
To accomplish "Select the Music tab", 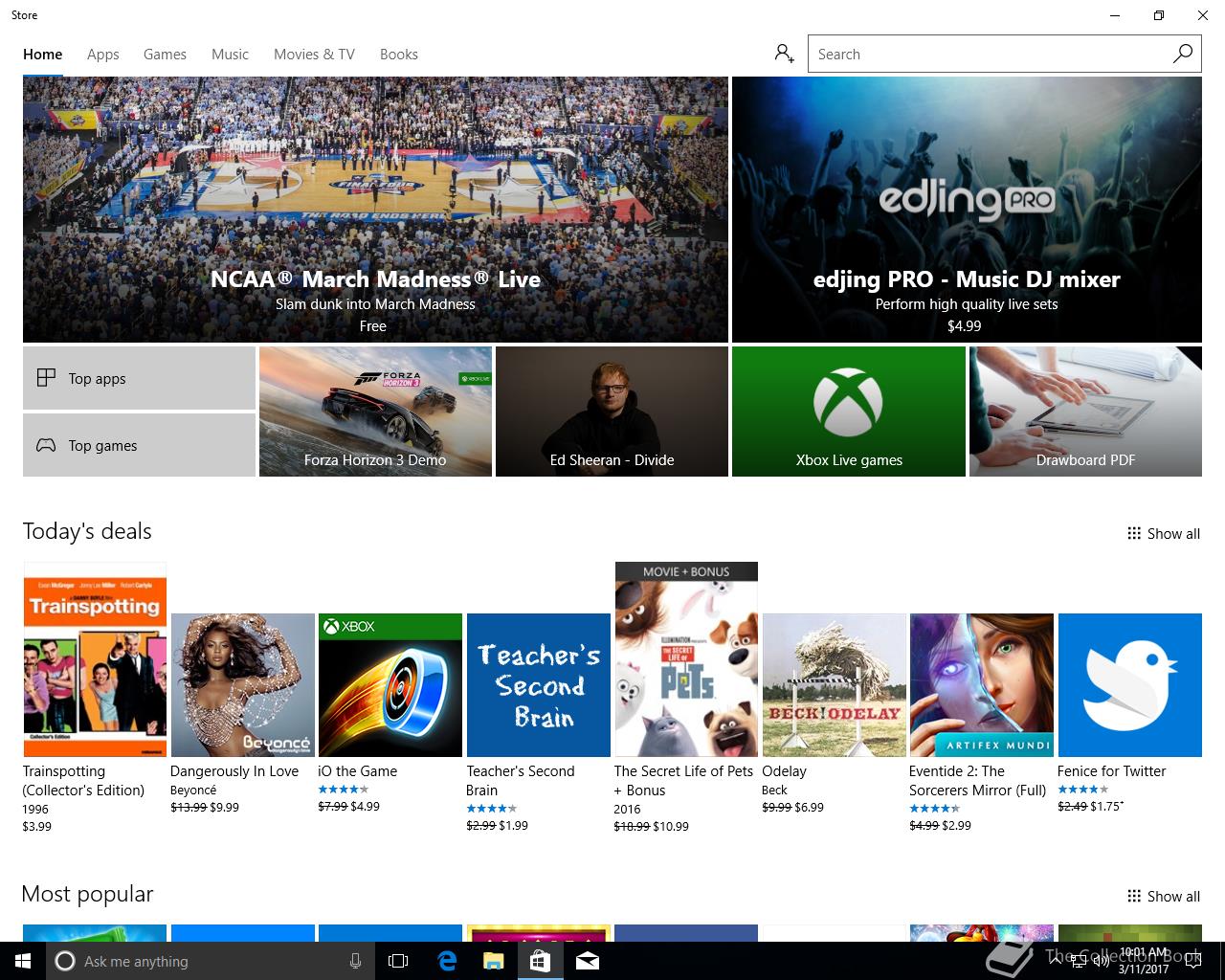I will 230,54.
